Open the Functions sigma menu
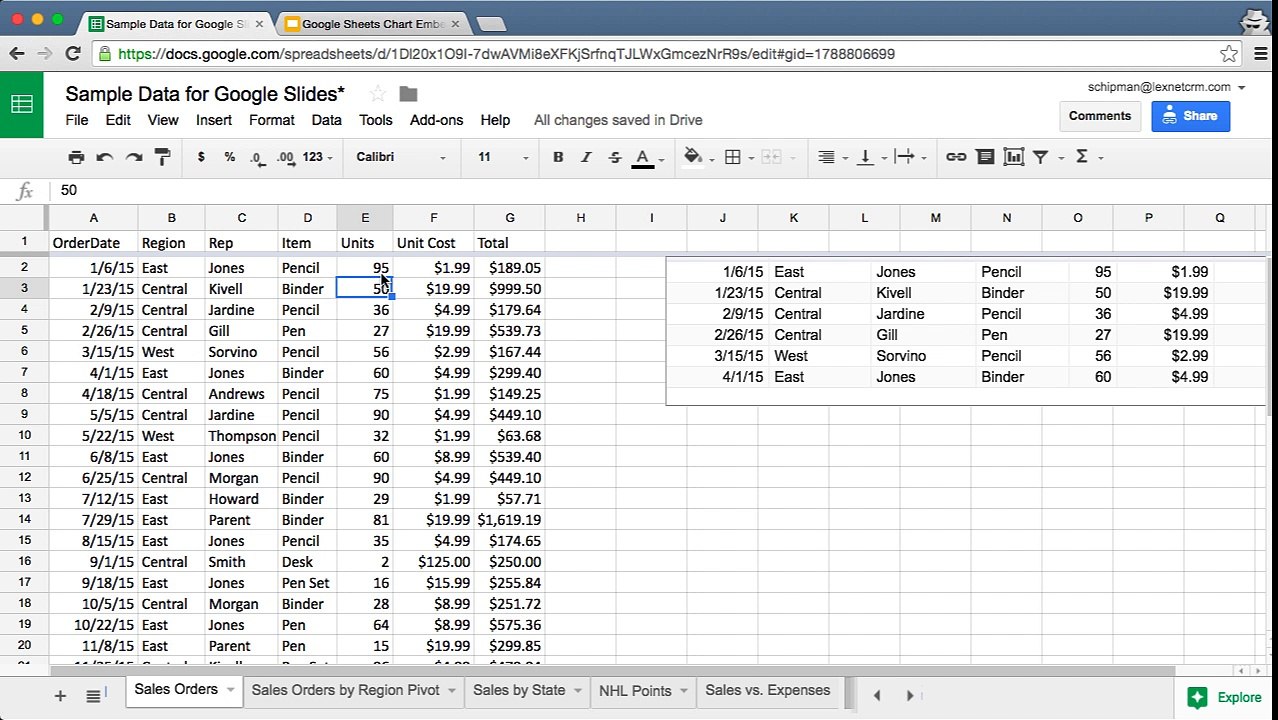Image resolution: width=1278 pixels, height=720 pixels. click(1081, 157)
